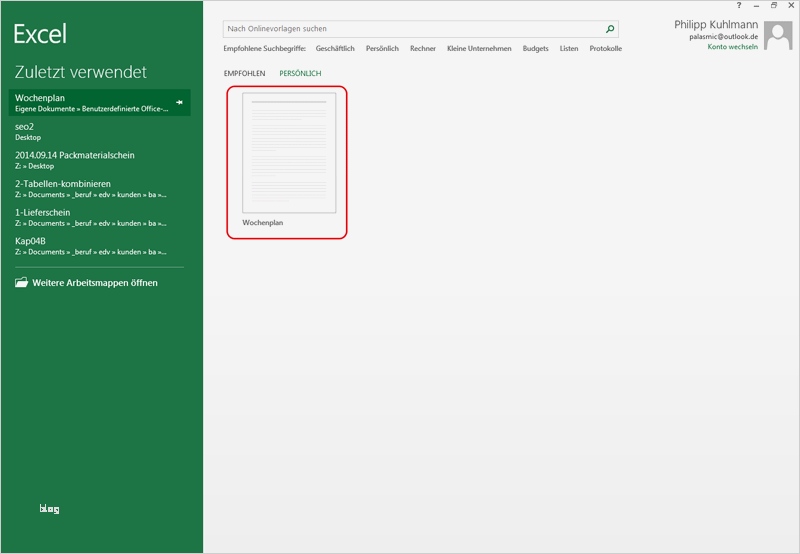Click the user profile avatar picture
Image resolution: width=800 pixels, height=554 pixels.
[778, 35]
